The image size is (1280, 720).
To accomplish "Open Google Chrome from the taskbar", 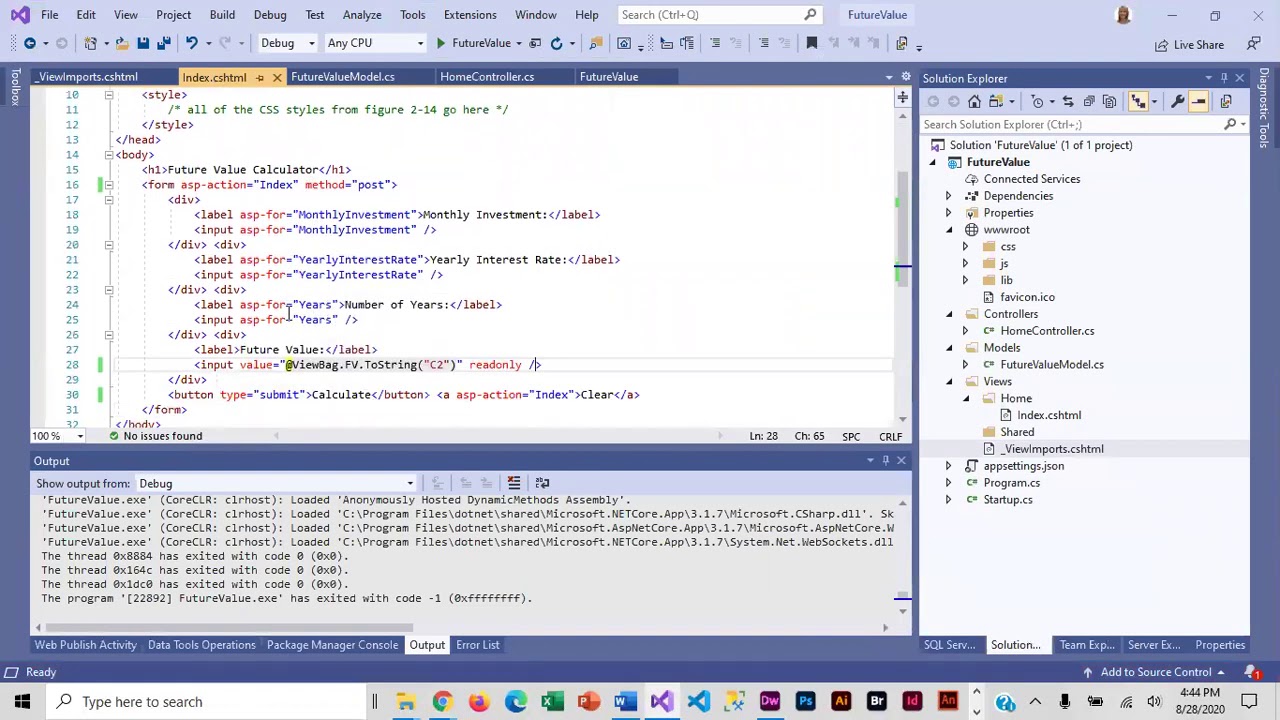I will [442, 701].
